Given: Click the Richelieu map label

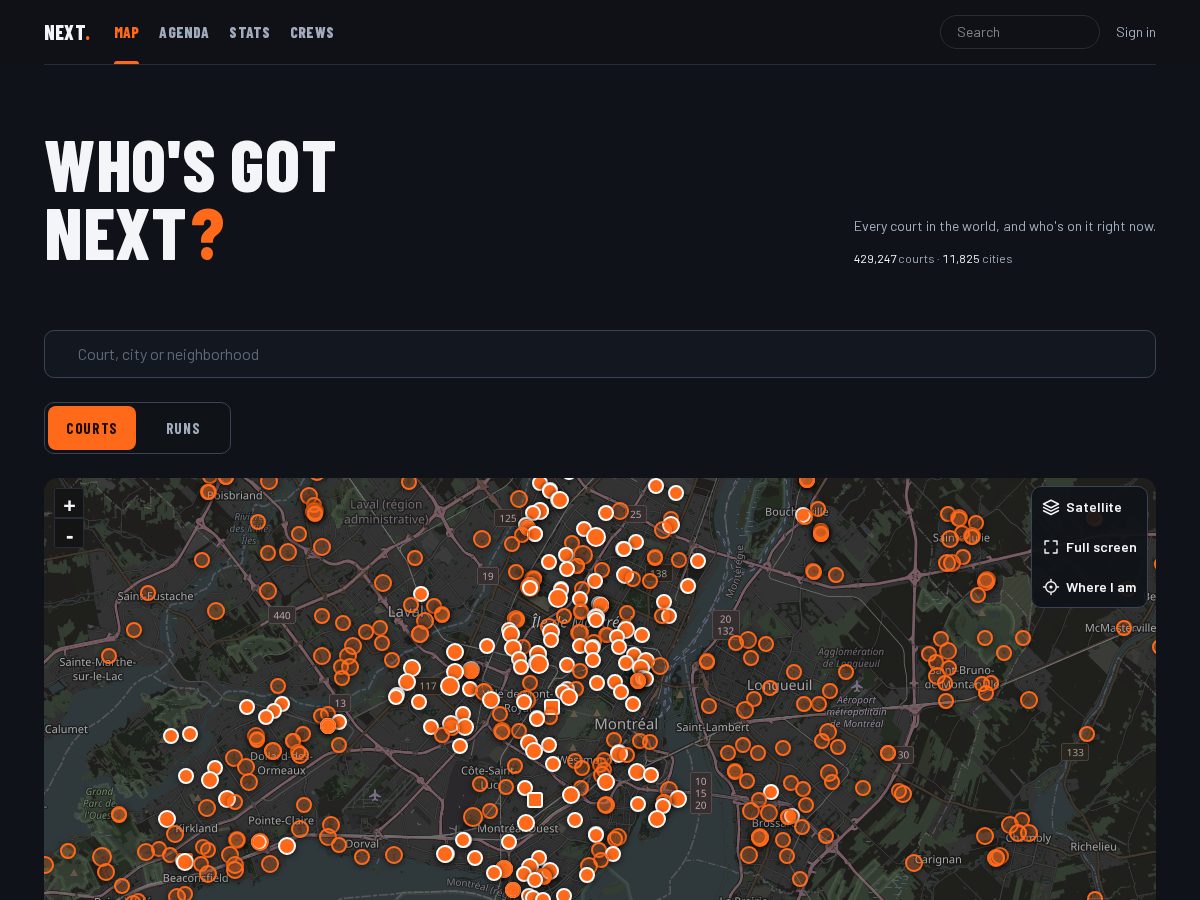Looking at the screenshot, I should (1093, 846).
